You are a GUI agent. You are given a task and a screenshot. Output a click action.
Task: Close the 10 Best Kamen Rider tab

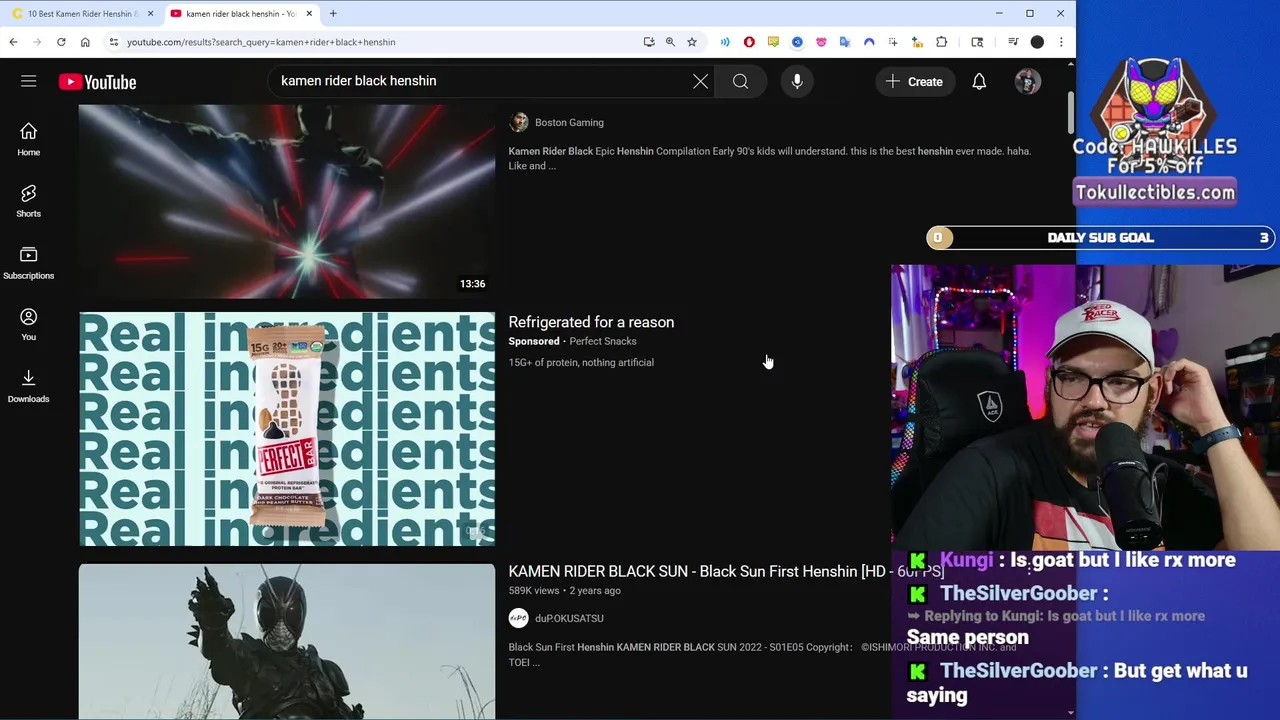[x=150, y=14]
